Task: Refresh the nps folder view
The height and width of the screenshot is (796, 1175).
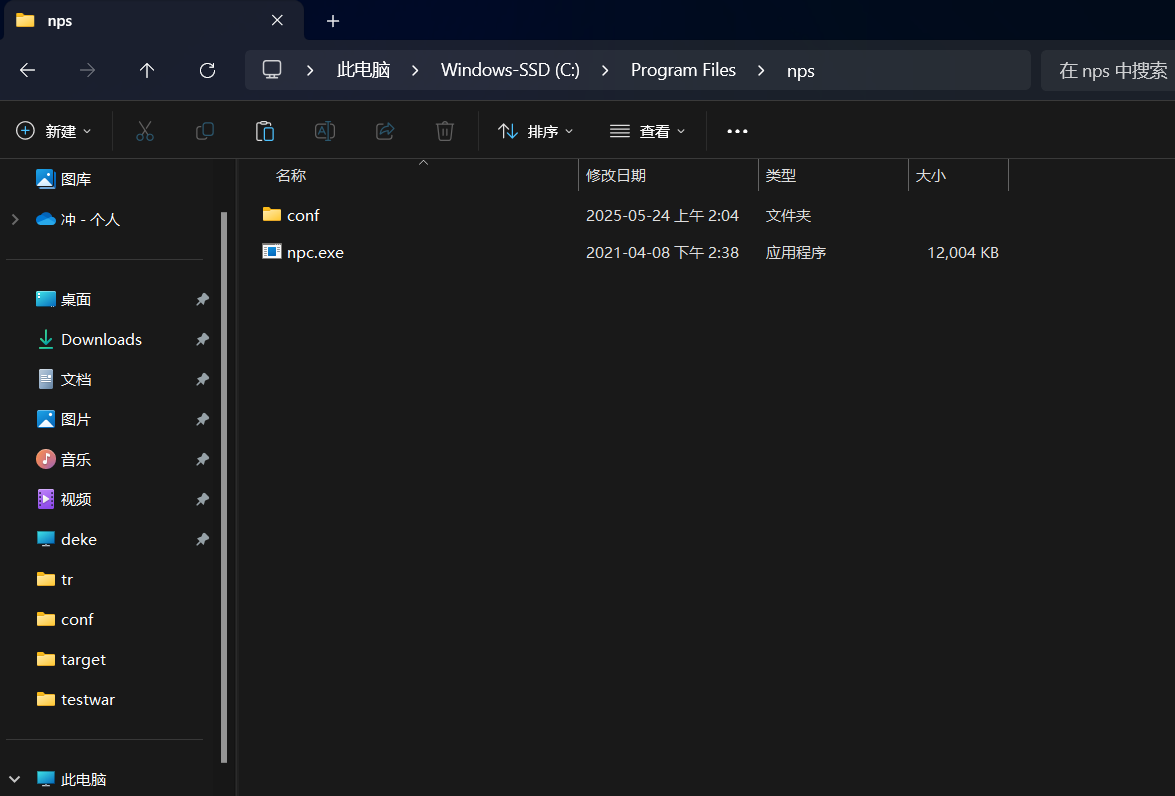Action: pos(208,70)
